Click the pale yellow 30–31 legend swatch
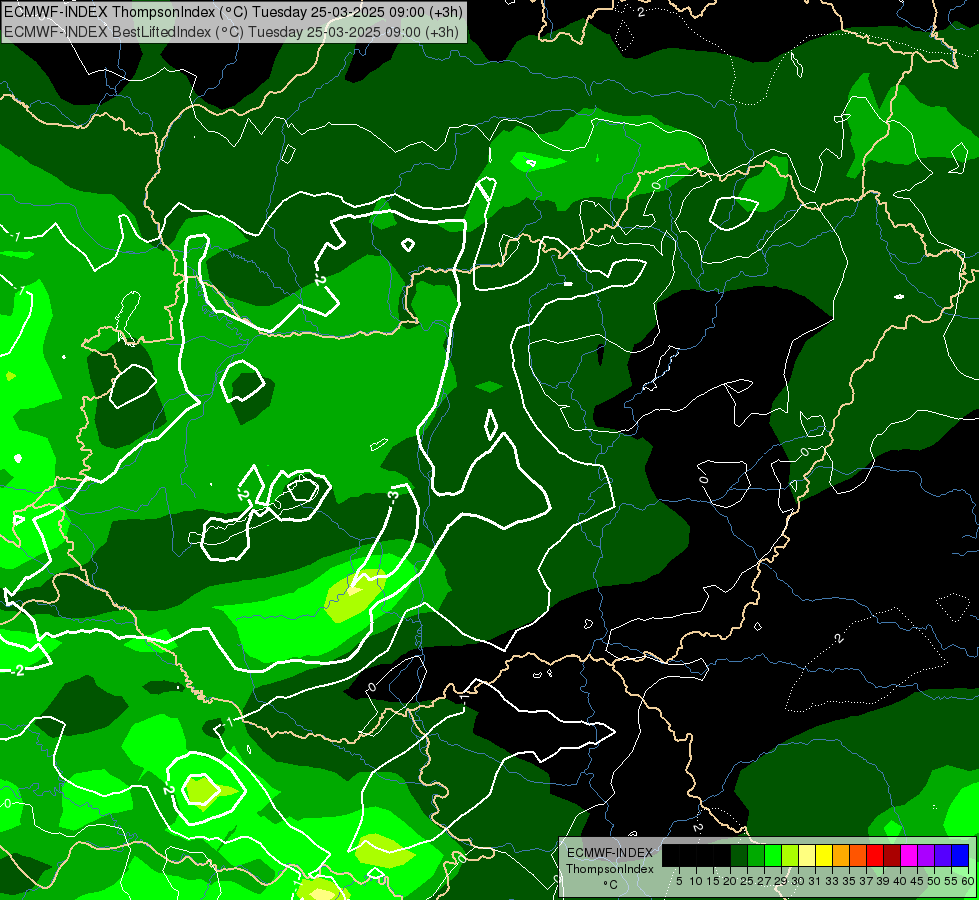Viewport: 979px width, 900px height. pyautogui.click(x=807, y=855)
